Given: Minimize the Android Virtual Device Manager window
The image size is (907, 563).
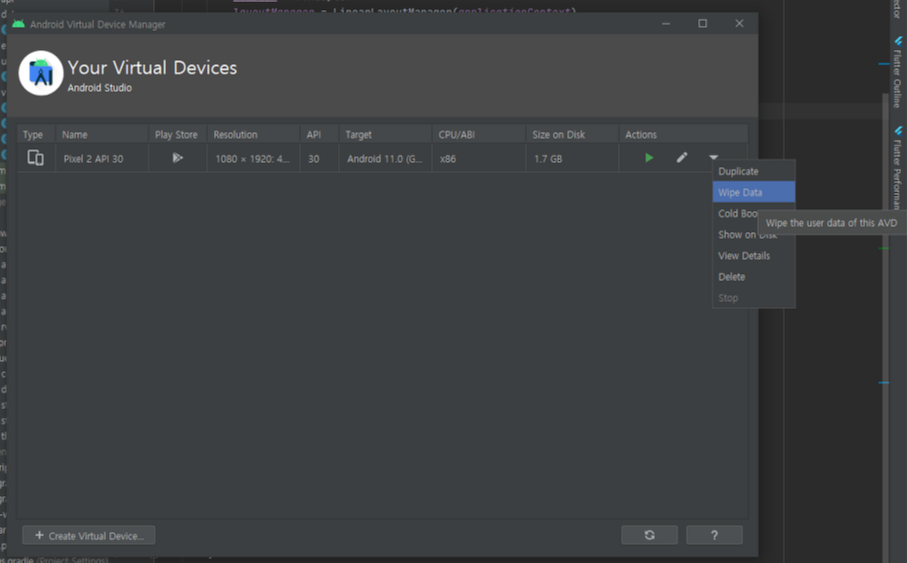Looking at the screenshot, I should (x=666, y=23).
